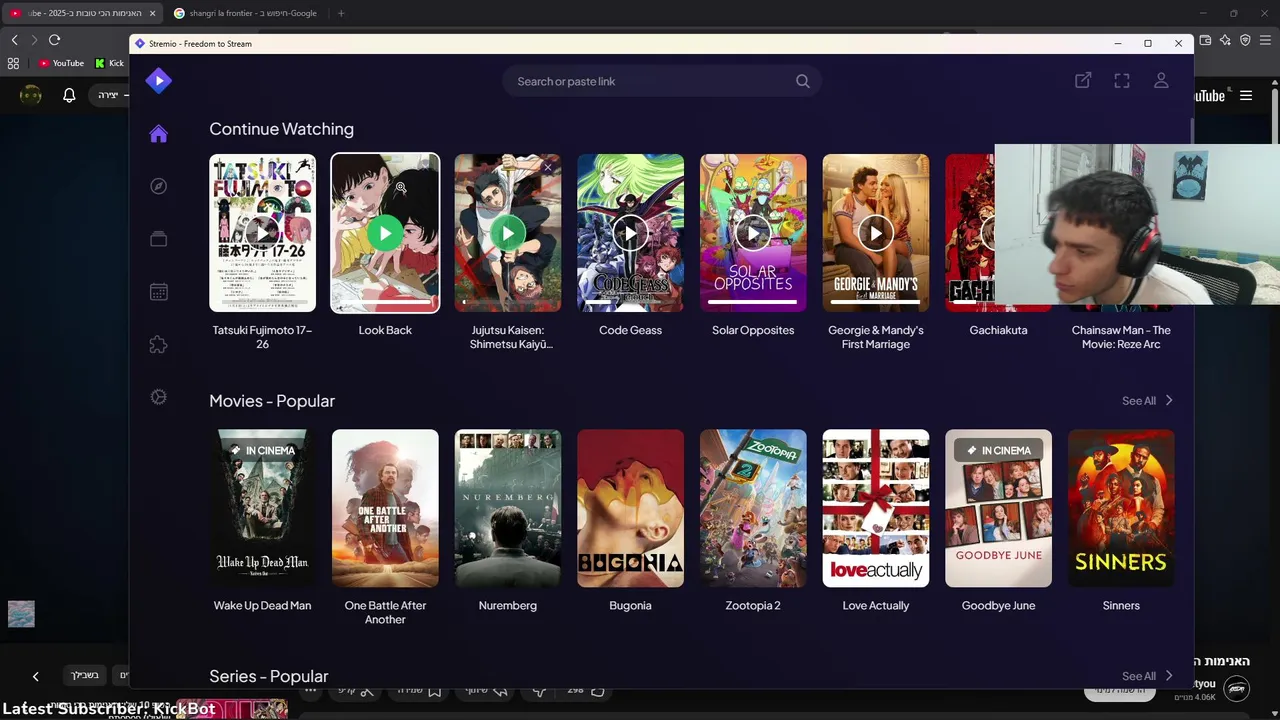
Task: Open a new browser tab with plus
Action: coord(341,13)
